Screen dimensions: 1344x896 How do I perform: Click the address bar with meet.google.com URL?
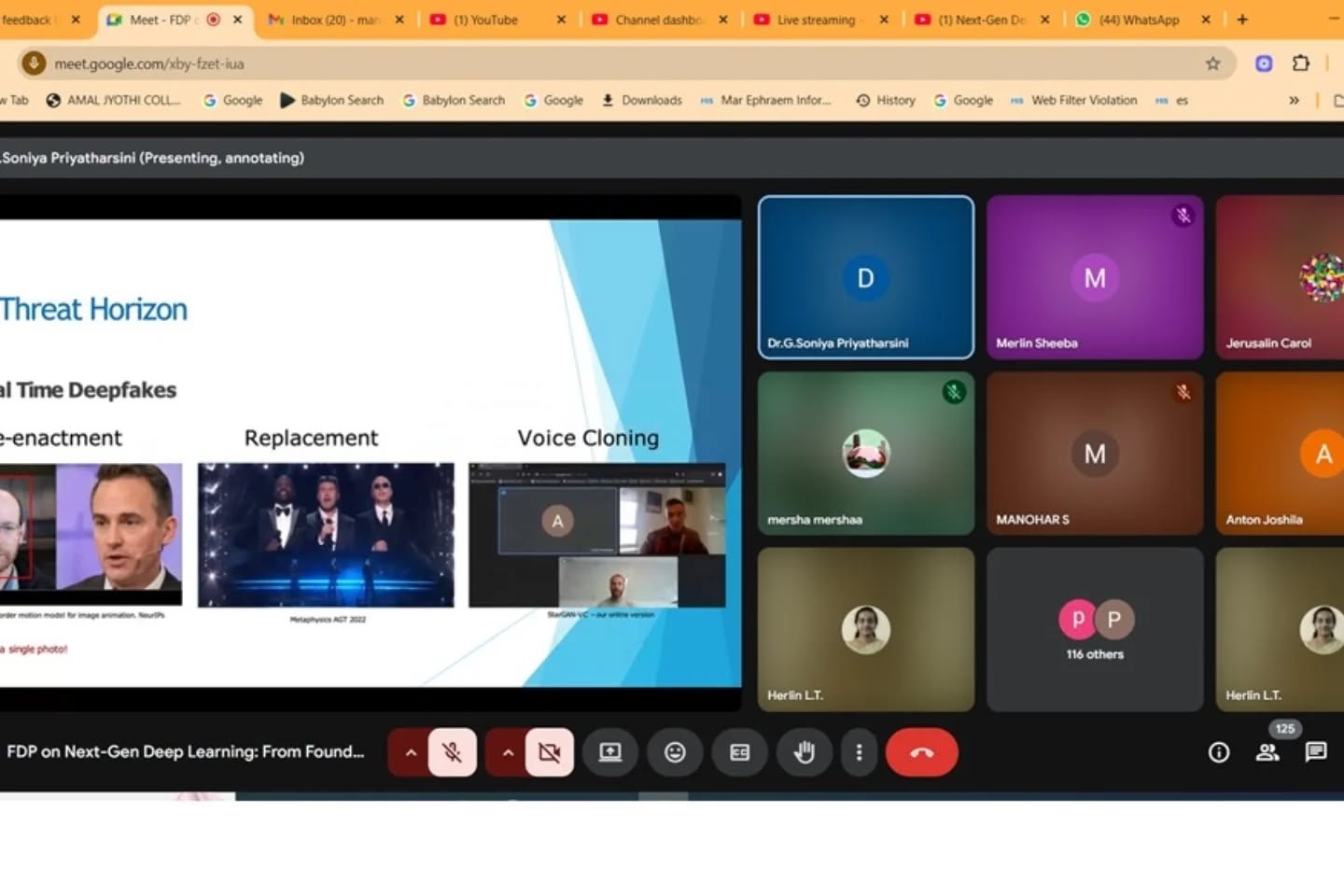click(625, 63)
